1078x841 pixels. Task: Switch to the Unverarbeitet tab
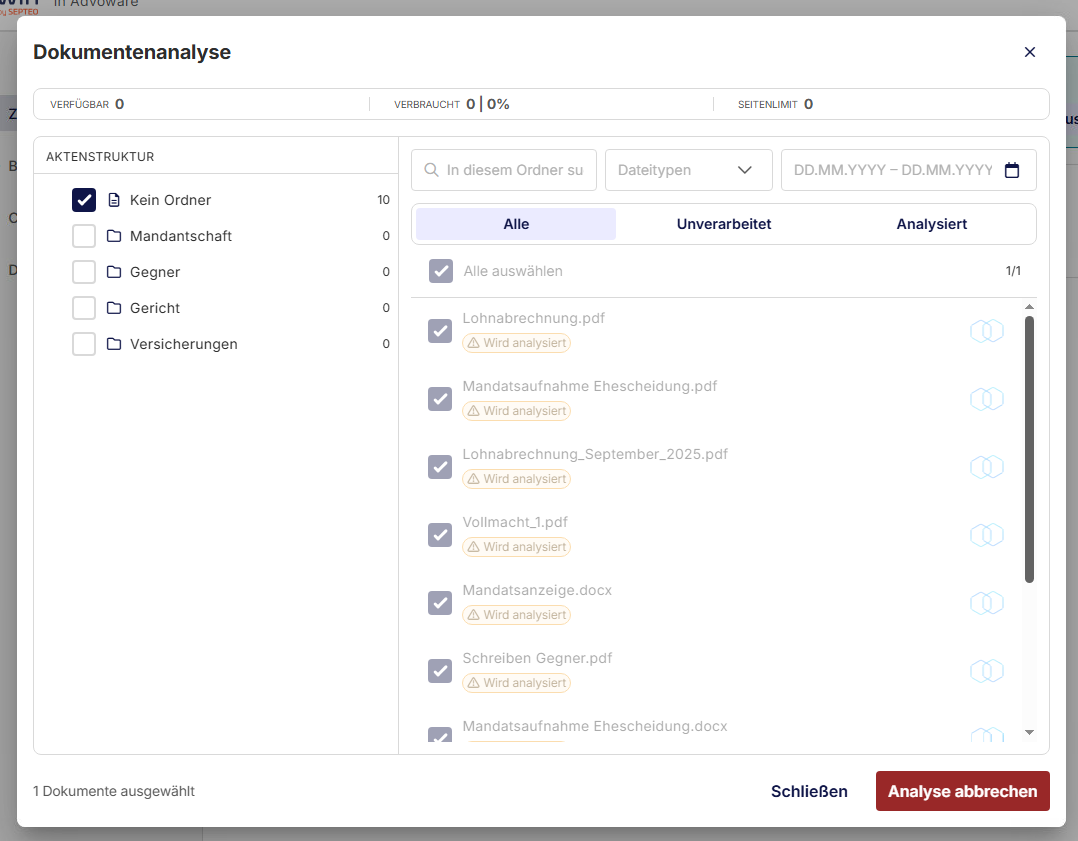(724, 224)
